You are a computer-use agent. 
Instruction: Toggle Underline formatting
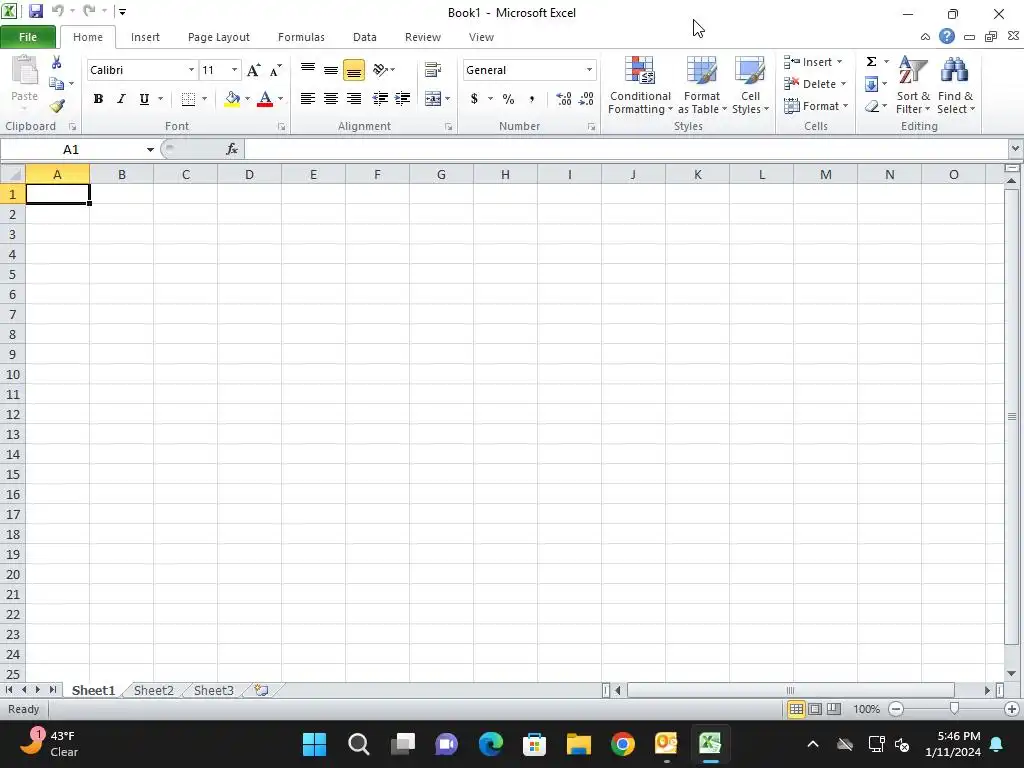coord(144,99)
